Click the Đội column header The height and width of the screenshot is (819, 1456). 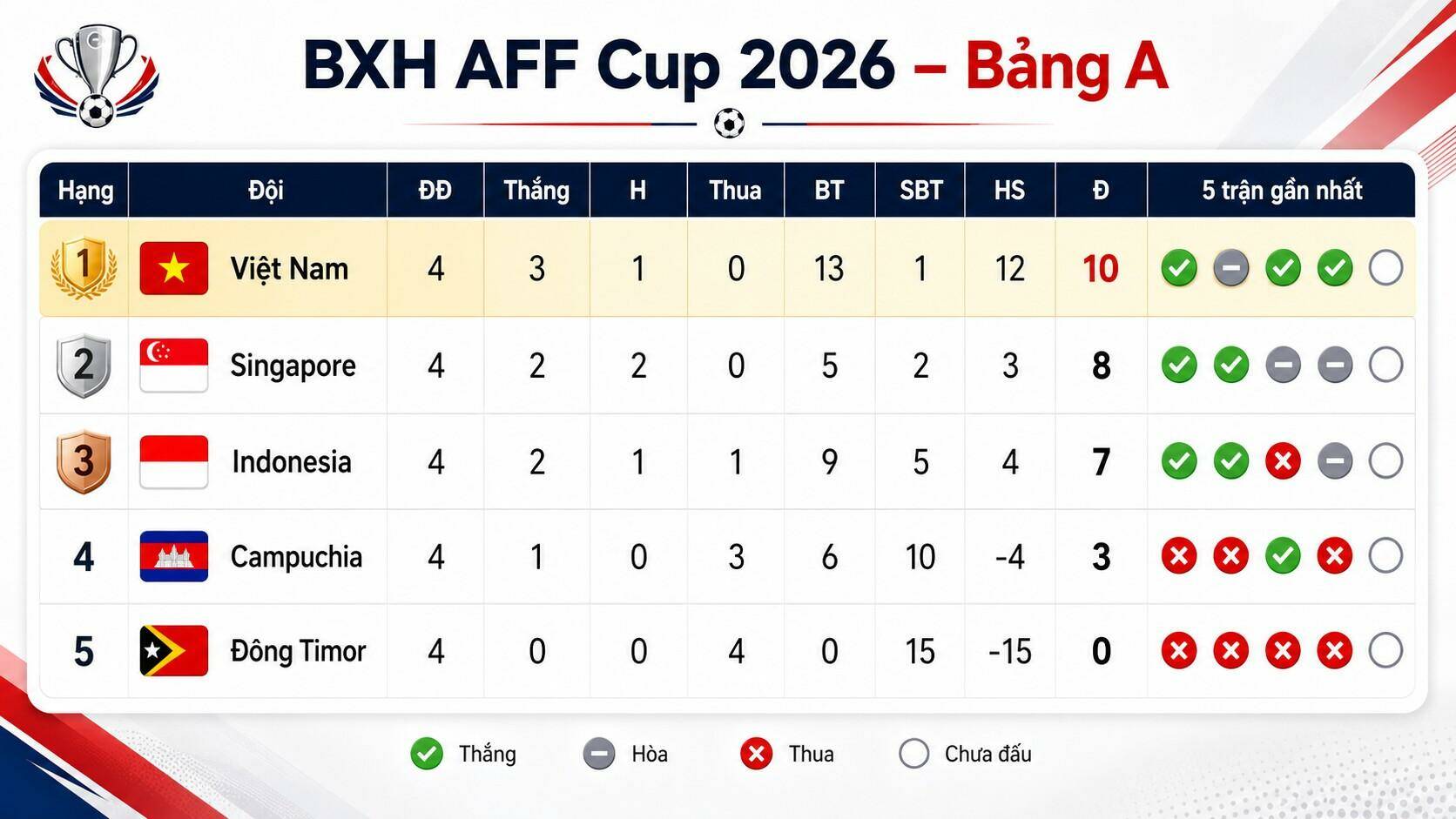[266, 190]
